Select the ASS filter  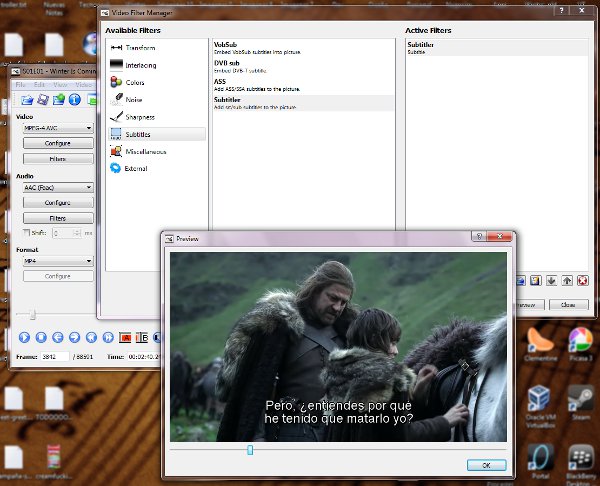tap(303, 85)
